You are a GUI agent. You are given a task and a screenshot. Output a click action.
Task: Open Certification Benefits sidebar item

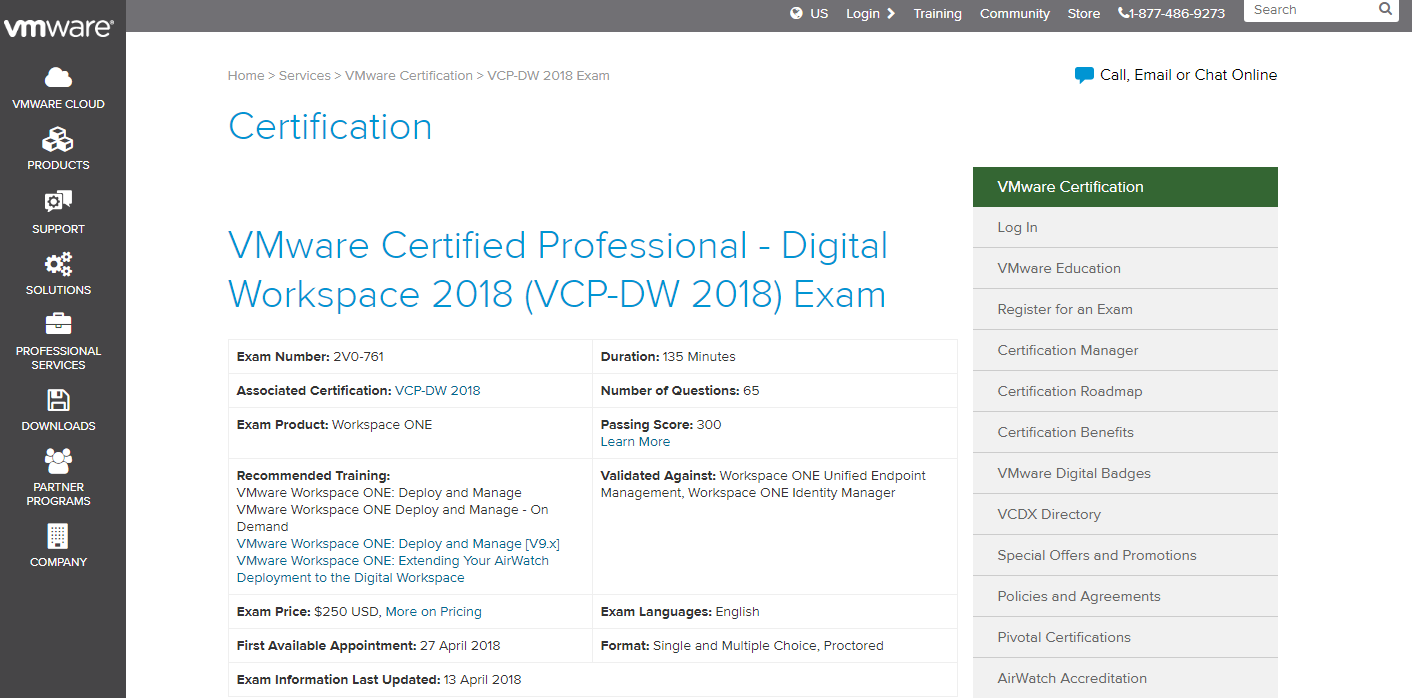[1125, 433]
